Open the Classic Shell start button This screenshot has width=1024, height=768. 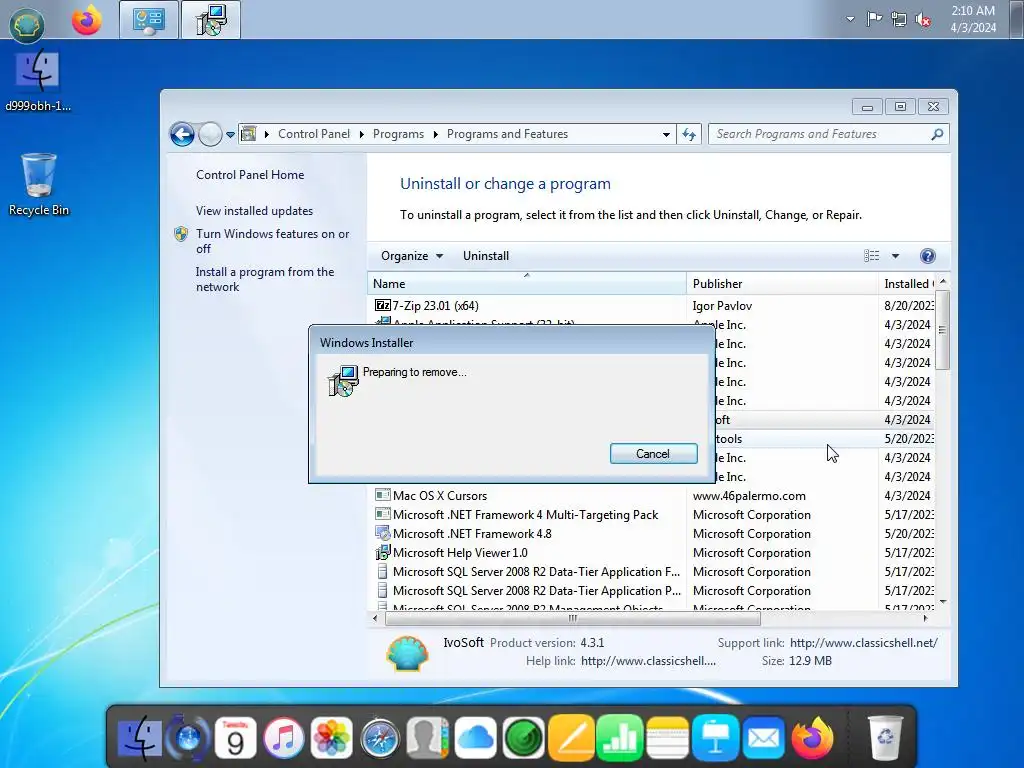click(26, 25)
